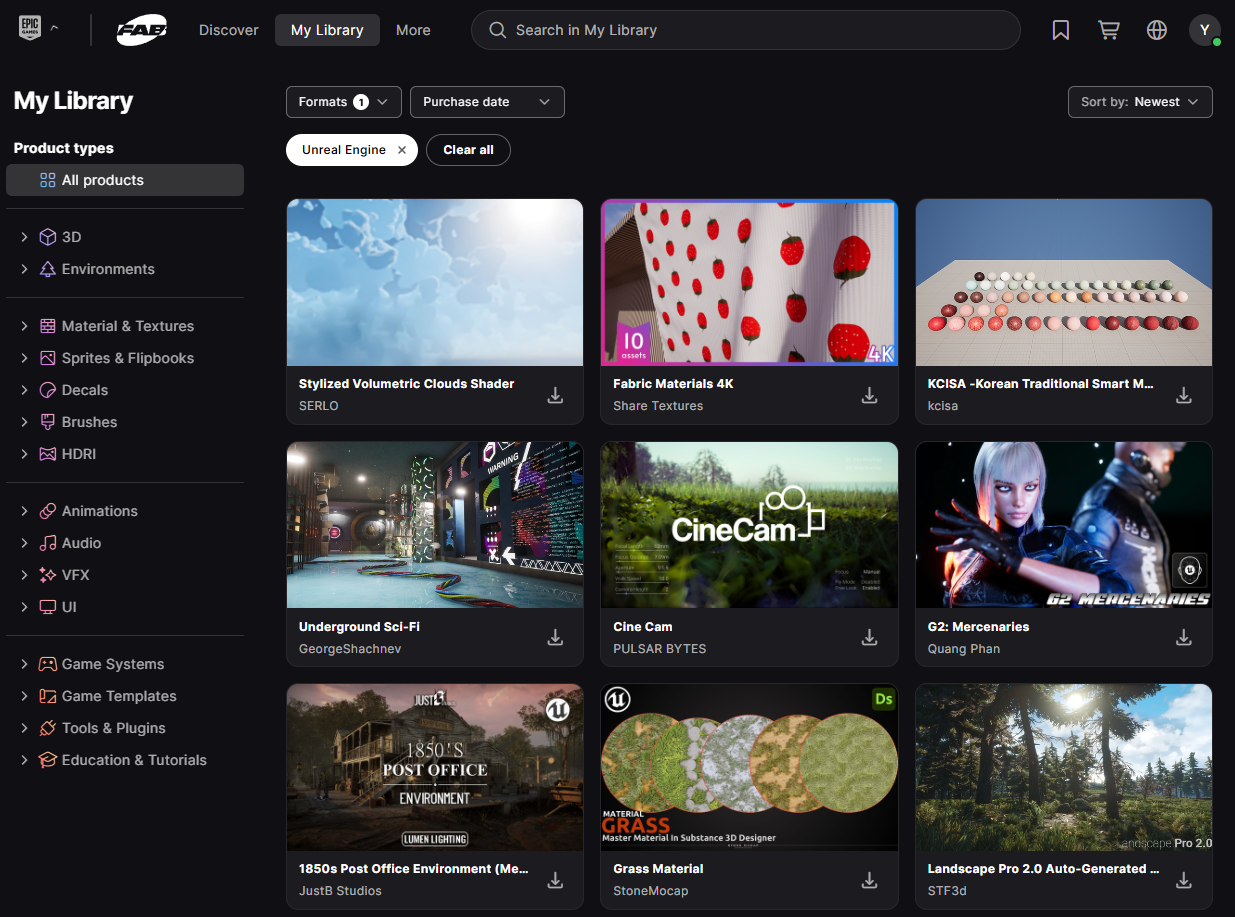
Task: Open seller JustB Studios page
Action: [x=340, y=891]
